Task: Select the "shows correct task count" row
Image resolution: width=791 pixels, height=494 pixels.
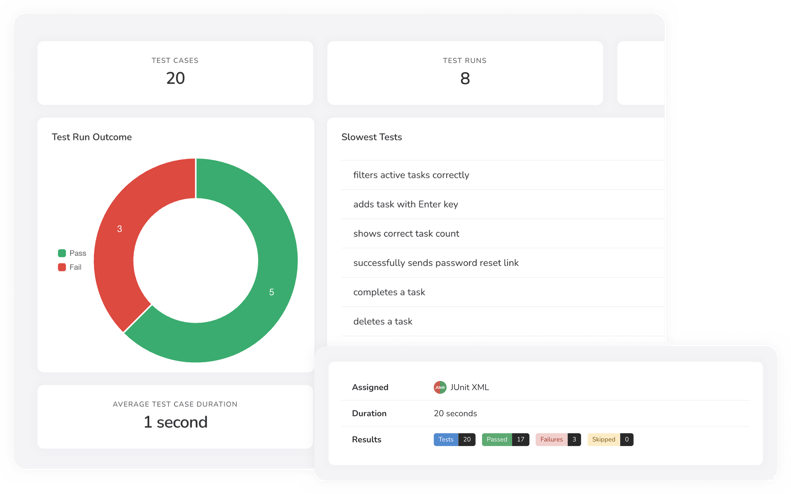Action: [406, 234]
